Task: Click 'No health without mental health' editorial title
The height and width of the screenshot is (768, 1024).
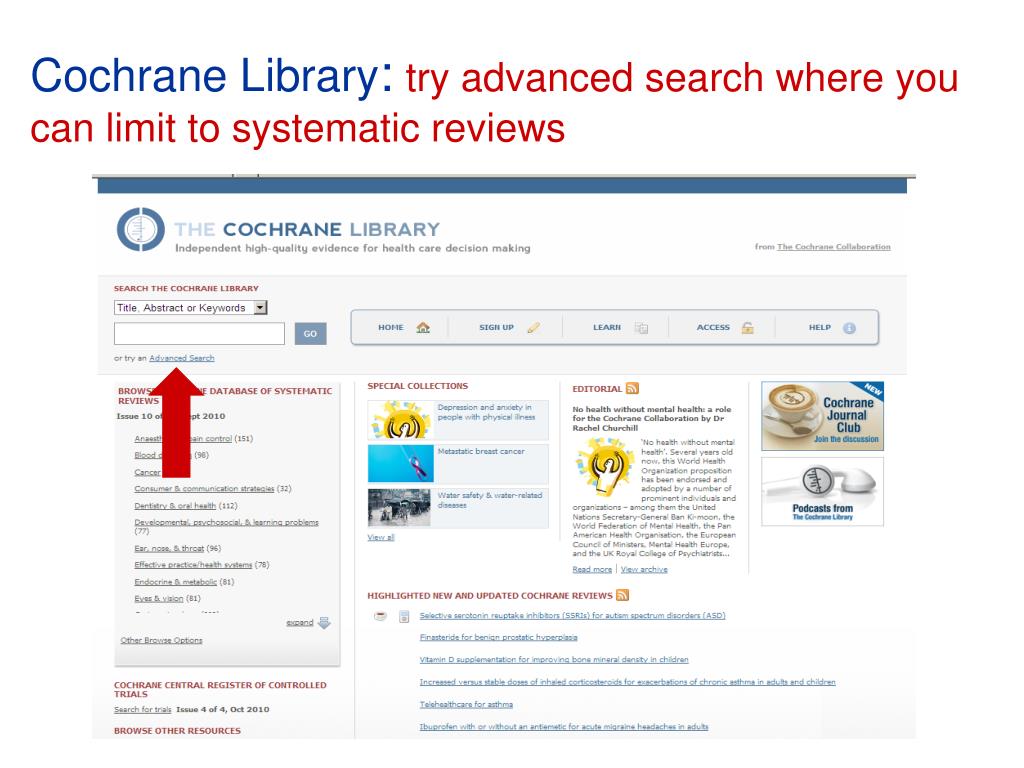Action: click(x=652, y=419)
